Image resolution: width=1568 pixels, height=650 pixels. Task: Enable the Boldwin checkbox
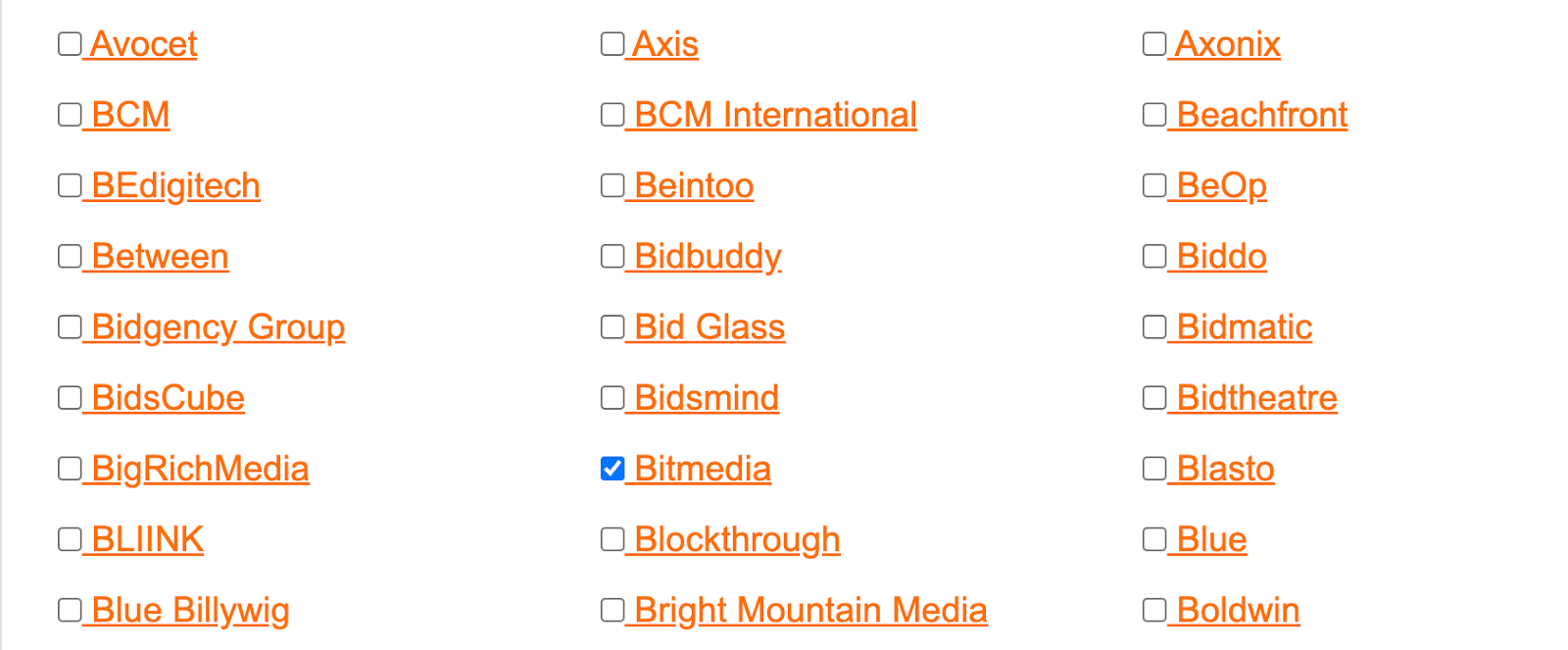point(1154,610)
